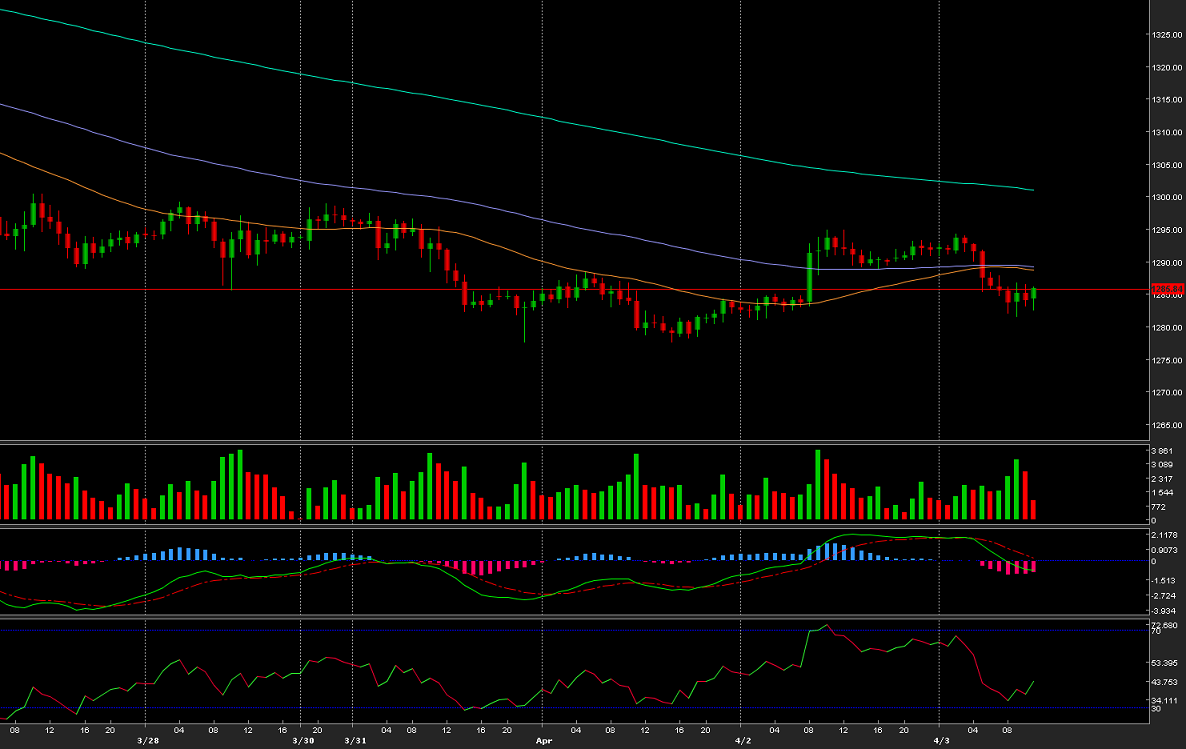Click the -2.724 MACD scale value
The height and width of the screenshot is (749, 1186).
tap(1163, 596)
